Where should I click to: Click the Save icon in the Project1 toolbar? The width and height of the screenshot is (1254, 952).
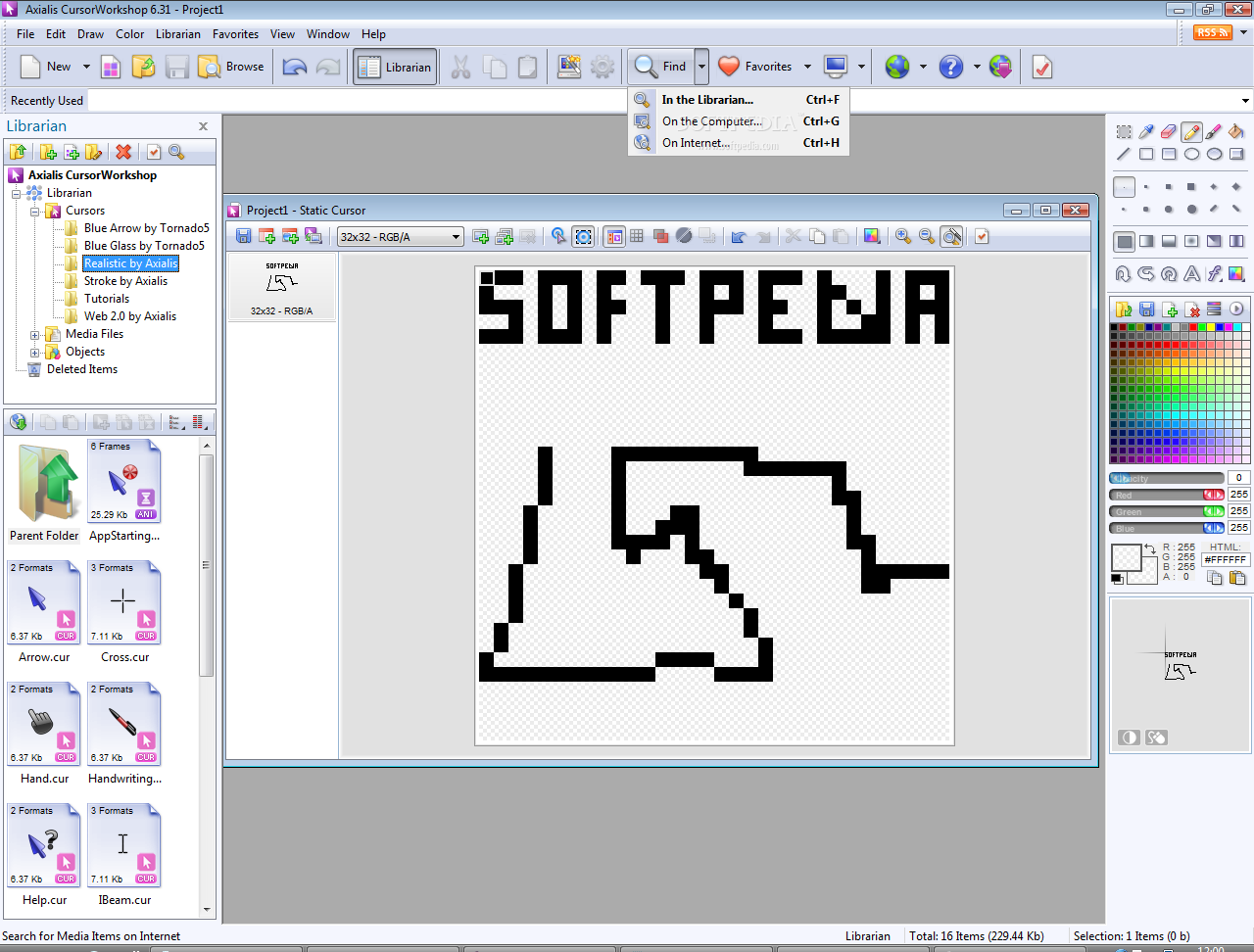[244, 236]
